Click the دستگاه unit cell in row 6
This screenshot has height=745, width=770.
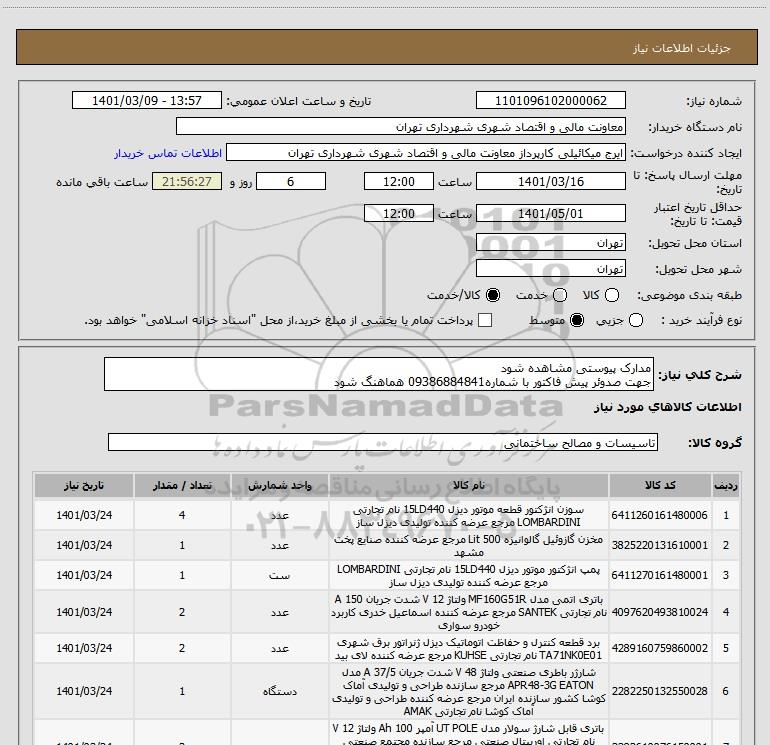tap(279, 691)
